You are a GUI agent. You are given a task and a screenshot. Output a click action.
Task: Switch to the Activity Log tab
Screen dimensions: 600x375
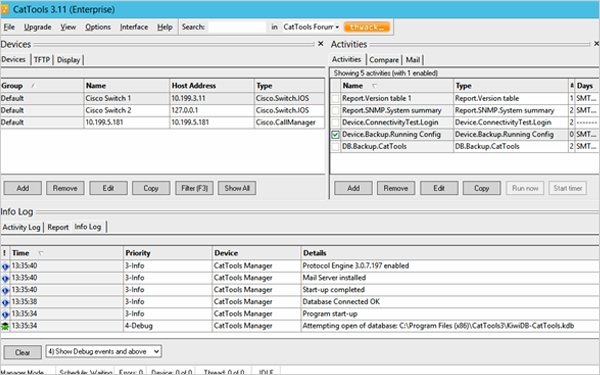(21, 227)
